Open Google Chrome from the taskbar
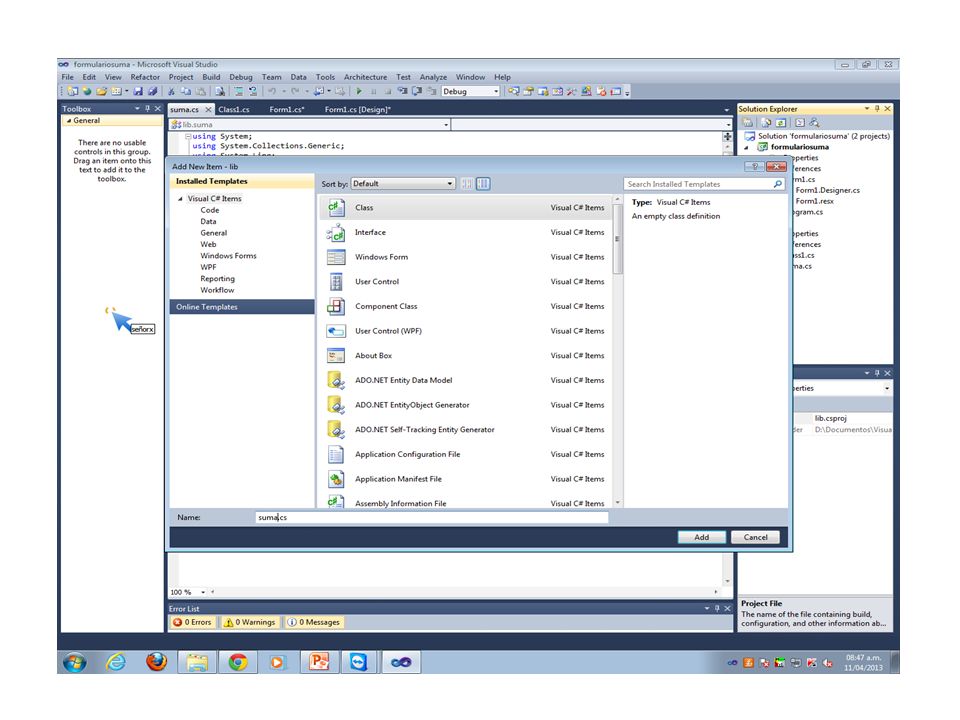960x720 pixels. click(238, 662)
